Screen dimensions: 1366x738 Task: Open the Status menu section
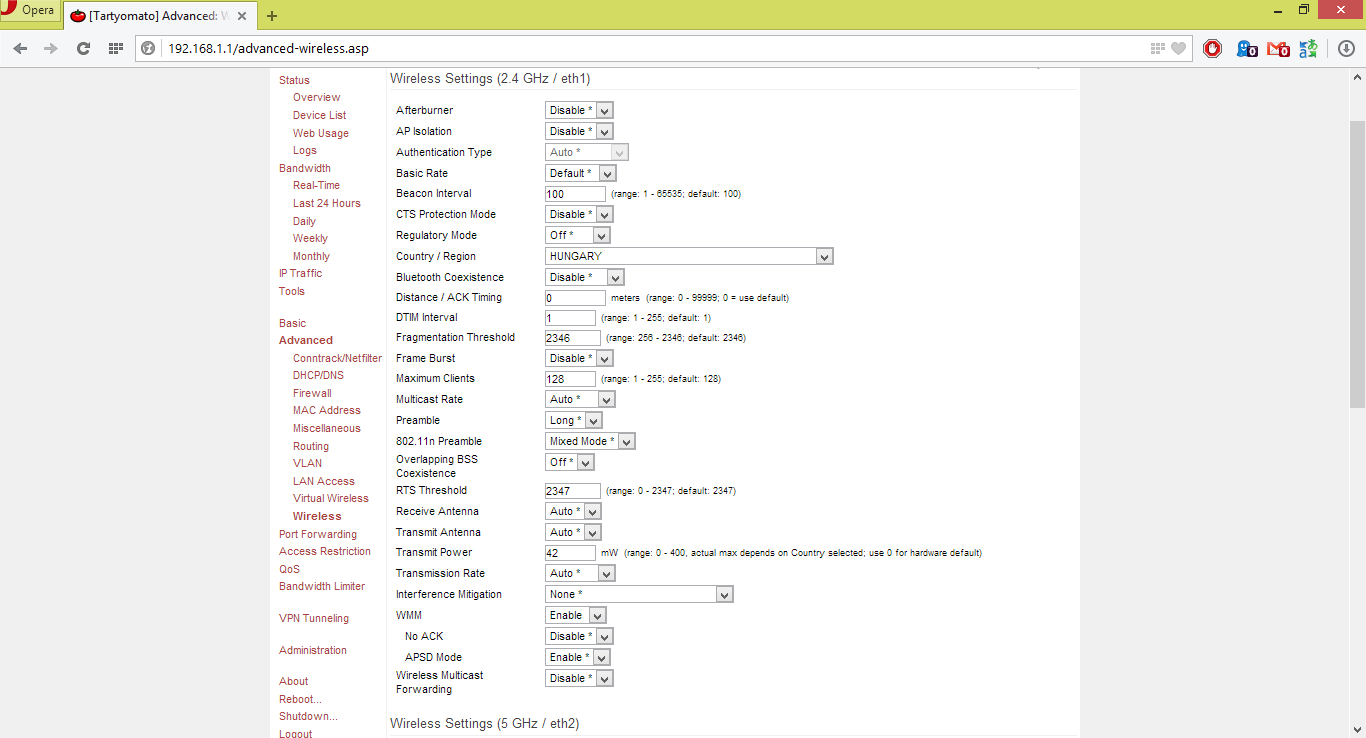pyautogui.click(x=294, y=80)
